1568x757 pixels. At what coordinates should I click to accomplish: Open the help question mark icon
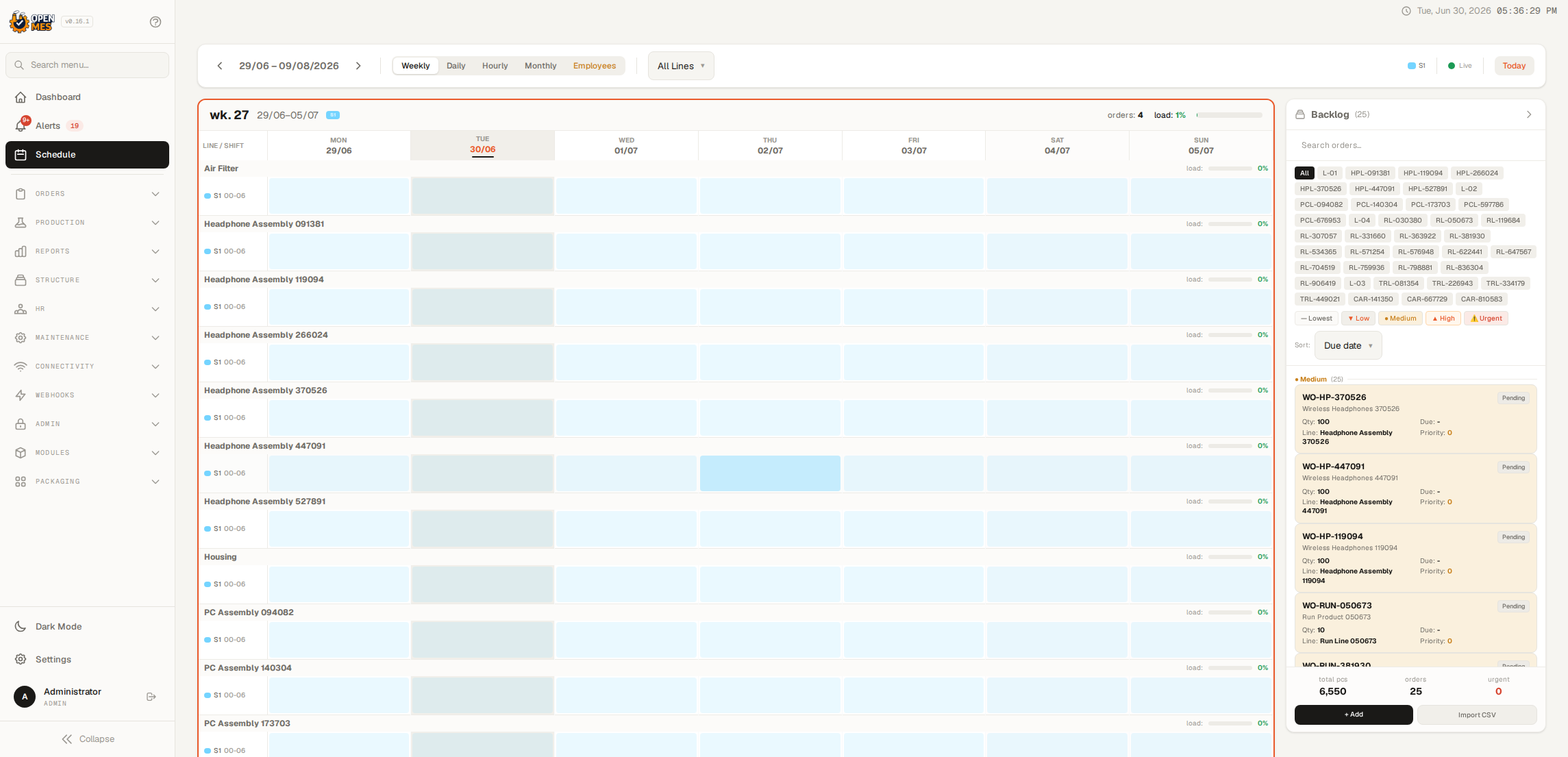[155, 22]
